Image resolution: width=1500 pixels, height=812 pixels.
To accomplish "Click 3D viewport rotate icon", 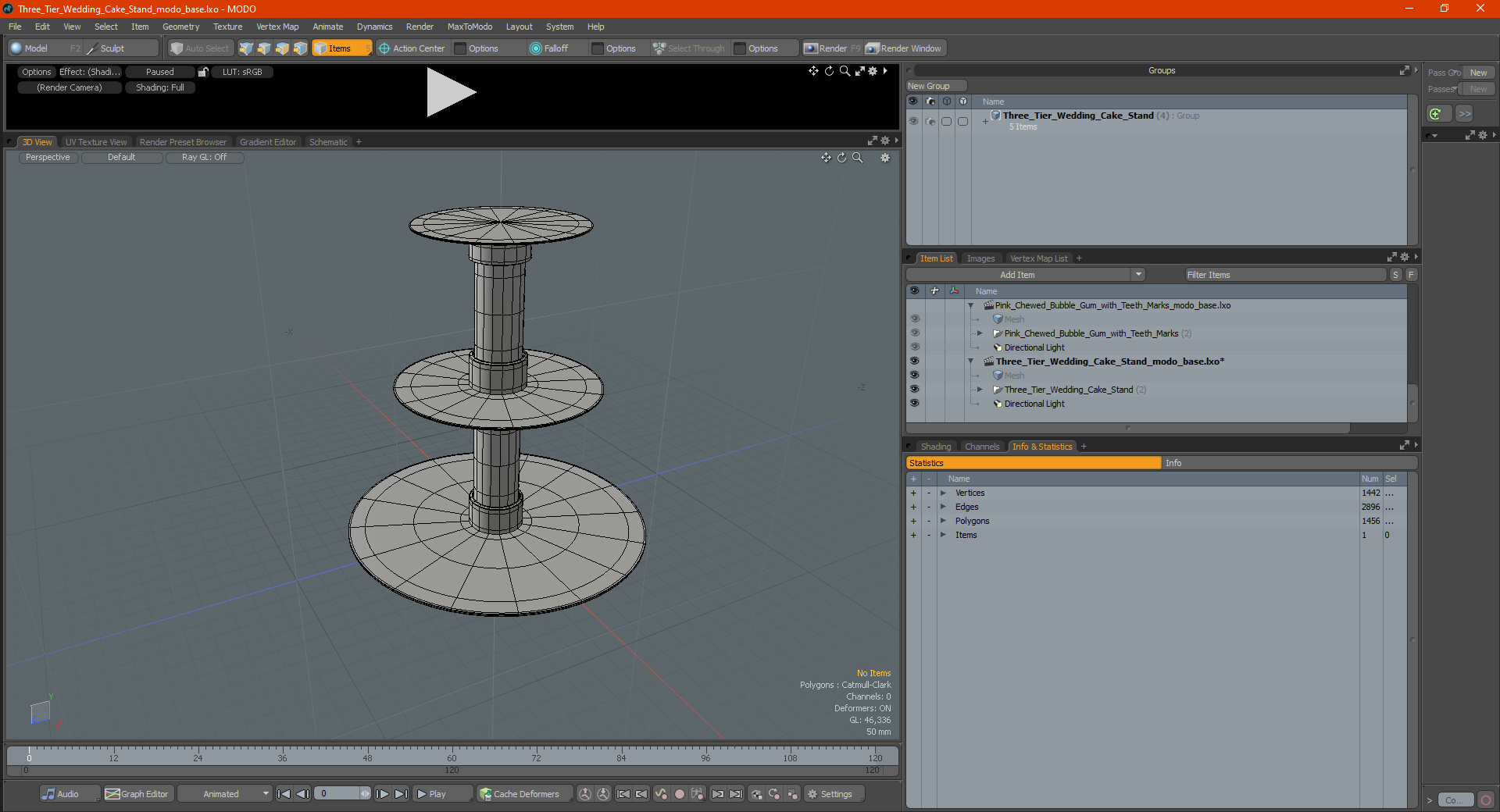I will 841,158.
